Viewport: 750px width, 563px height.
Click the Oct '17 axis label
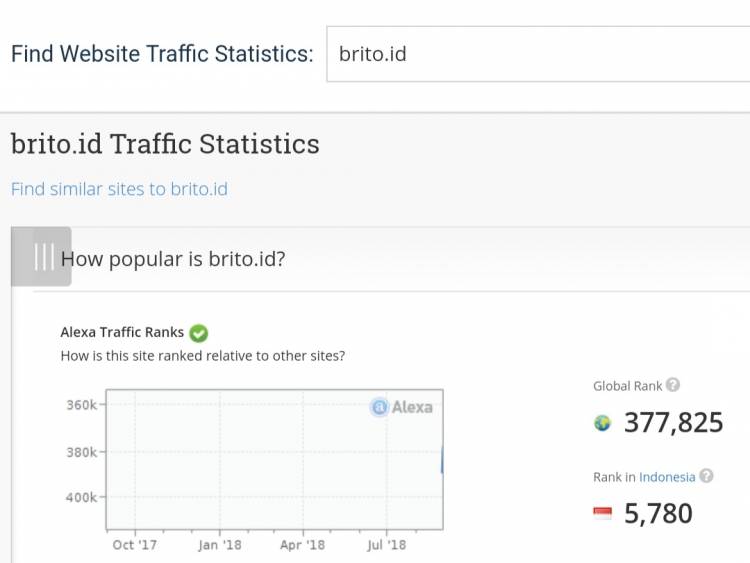(x=134, y=545)
